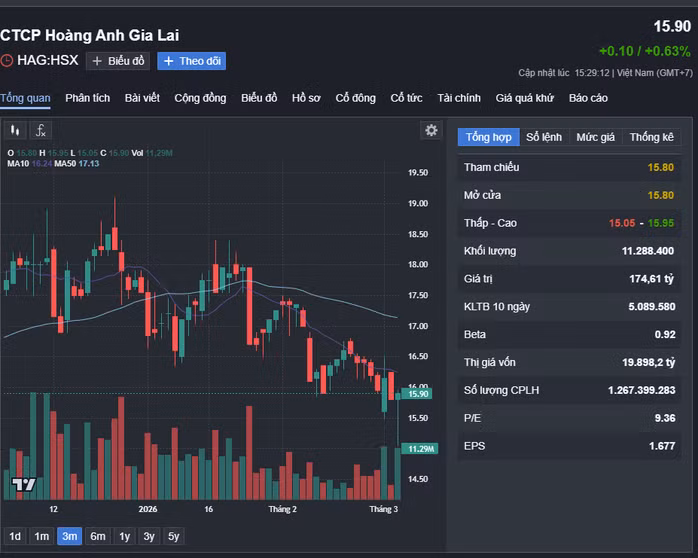
Task: Click the EPS 1.677 row
Action: [x=569, y=446]
